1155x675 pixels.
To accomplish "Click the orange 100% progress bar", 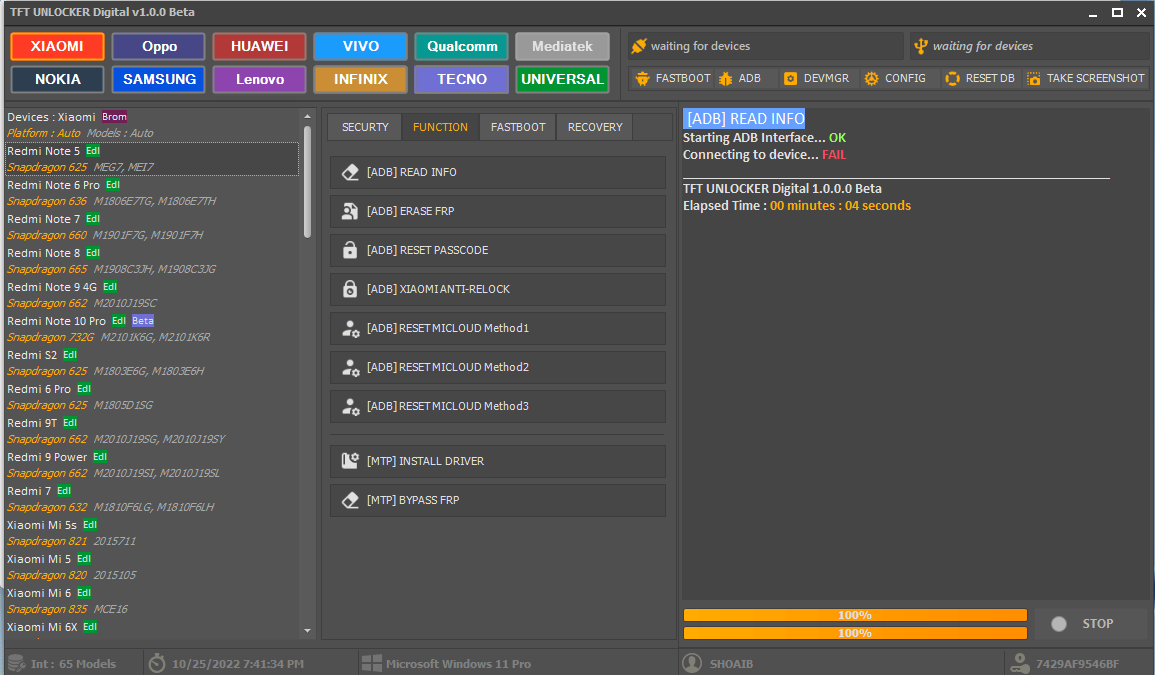I will [x=853, y=615].
